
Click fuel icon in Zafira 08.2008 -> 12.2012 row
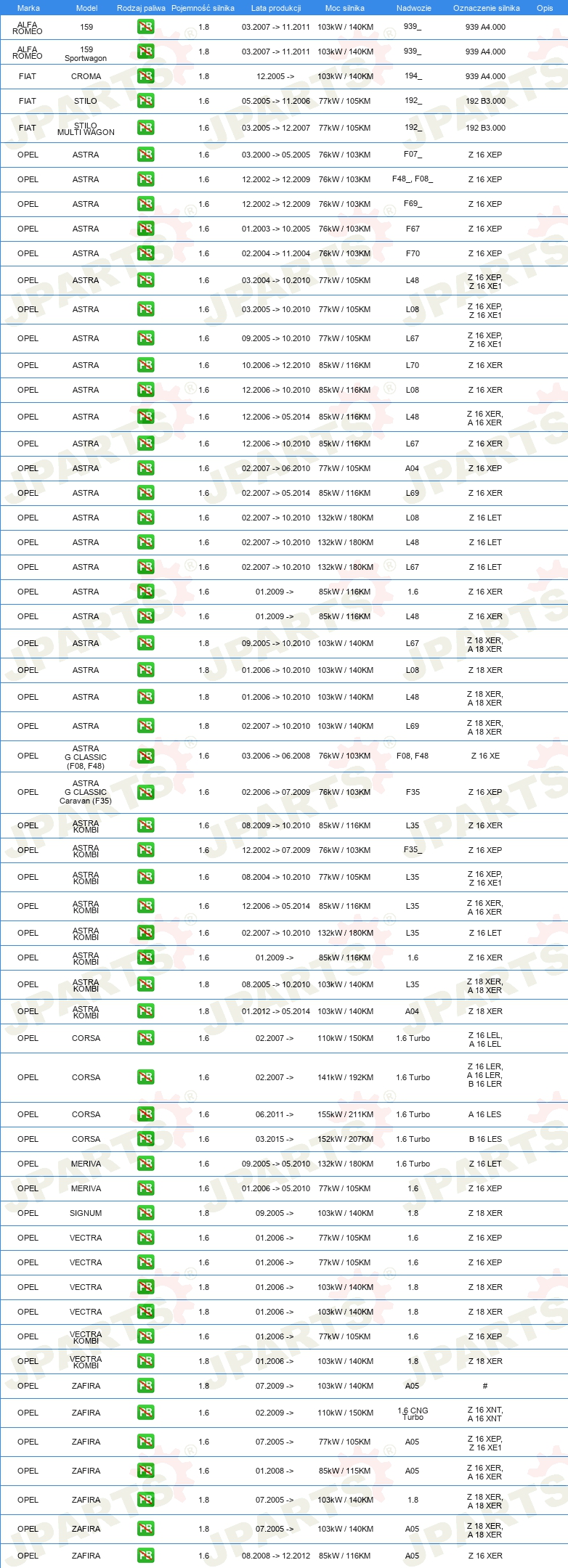(145, 1556)
